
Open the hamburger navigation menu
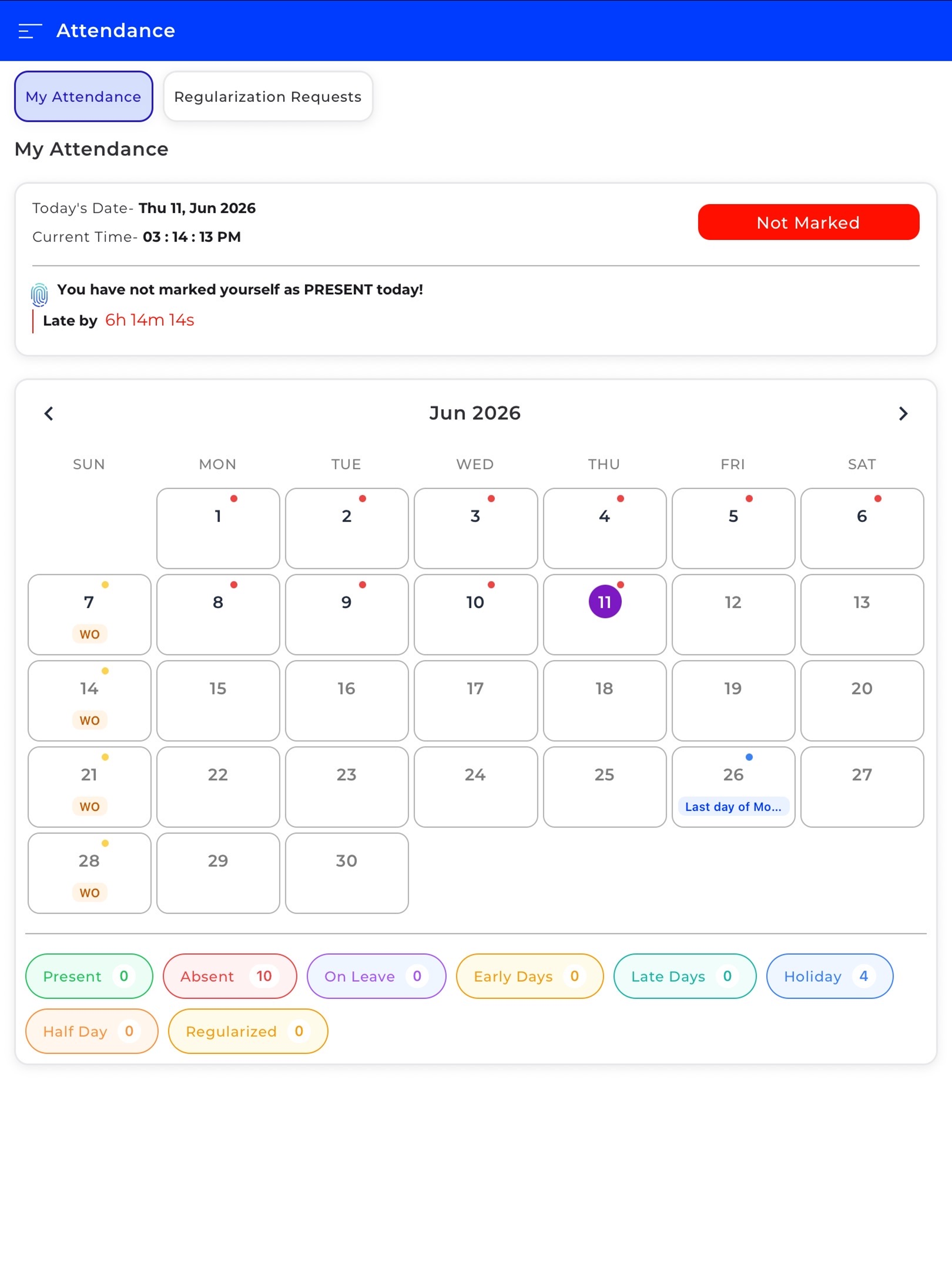[x=30, y=31]
